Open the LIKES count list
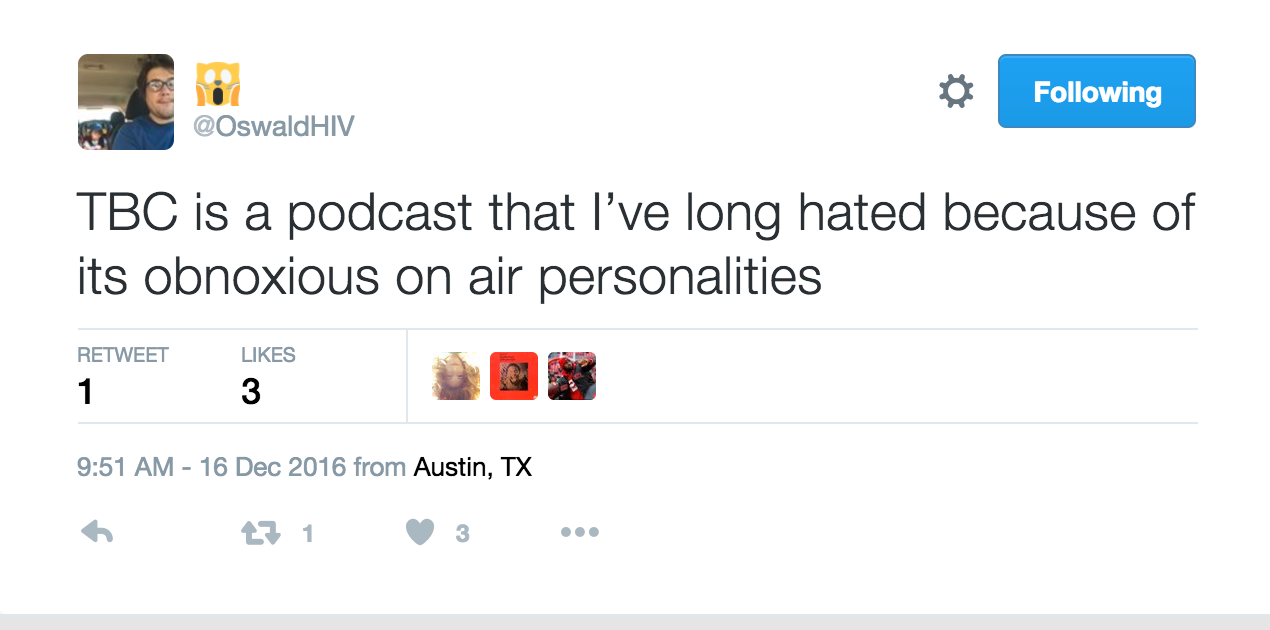 (x=268, y=376)
